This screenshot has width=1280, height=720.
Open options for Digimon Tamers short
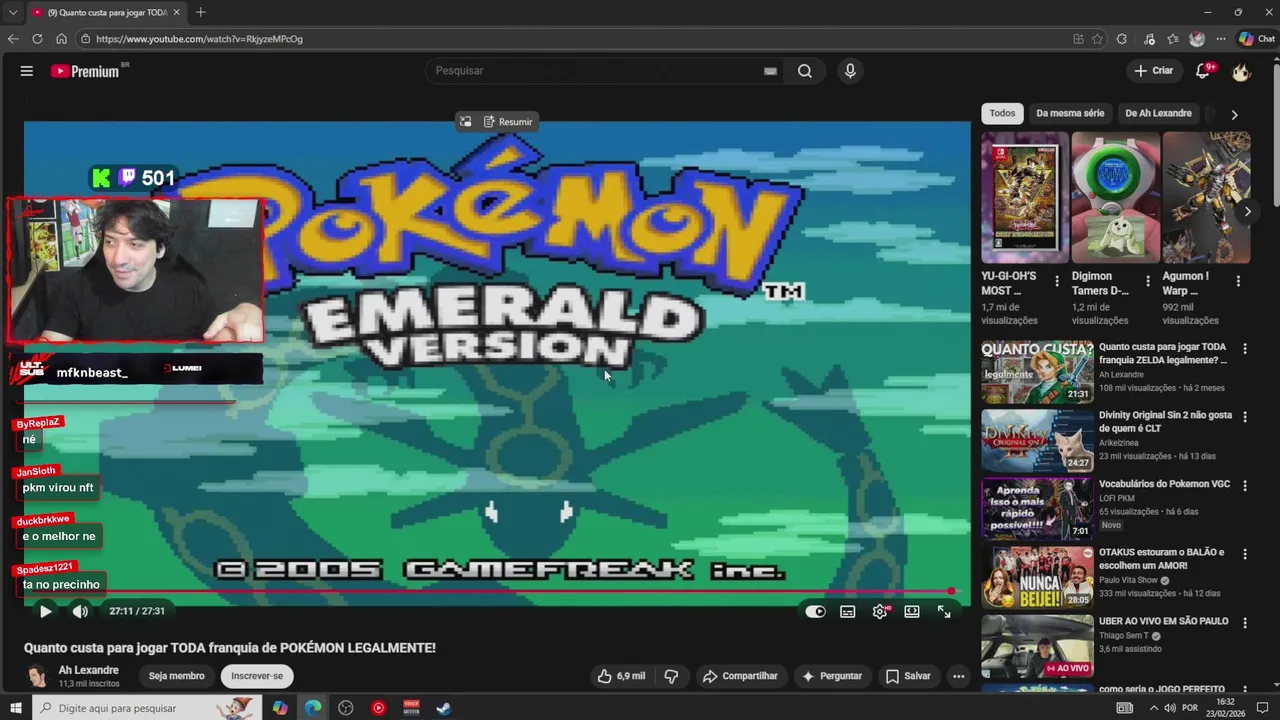(x=1148, y=282)
